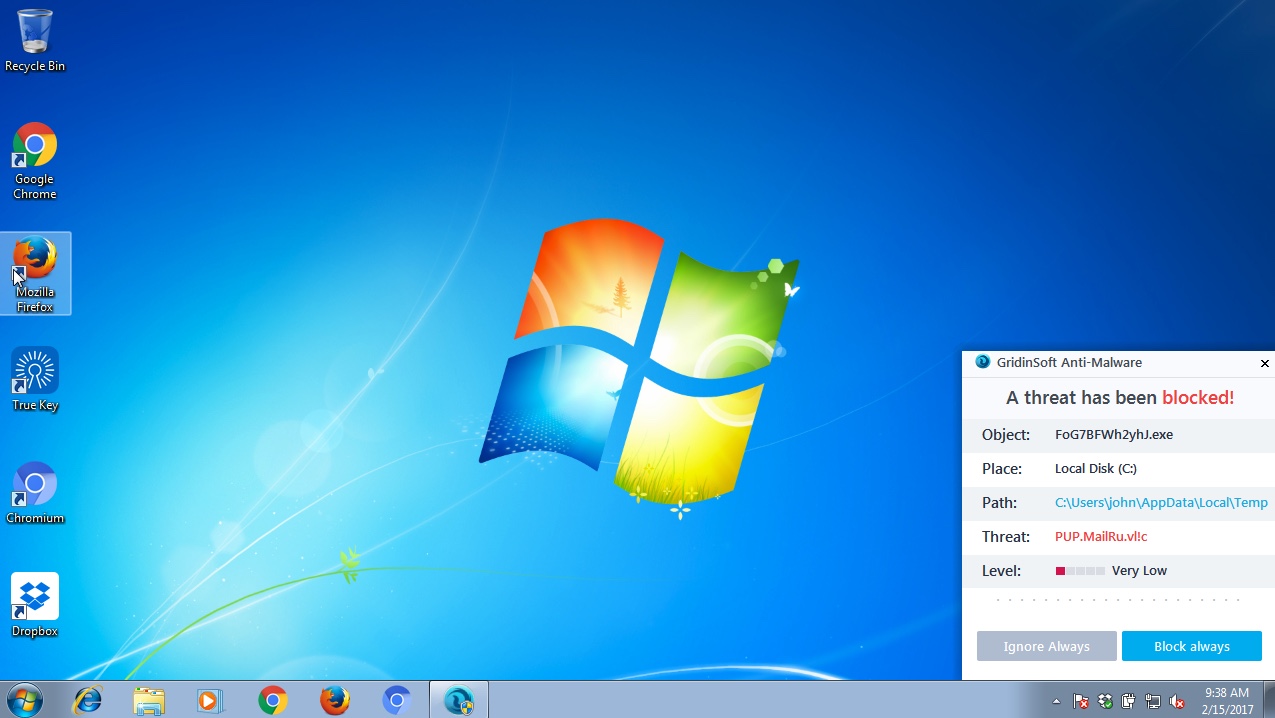
Task: Select the True Key desktop shortcut
Action: point(35,379)
